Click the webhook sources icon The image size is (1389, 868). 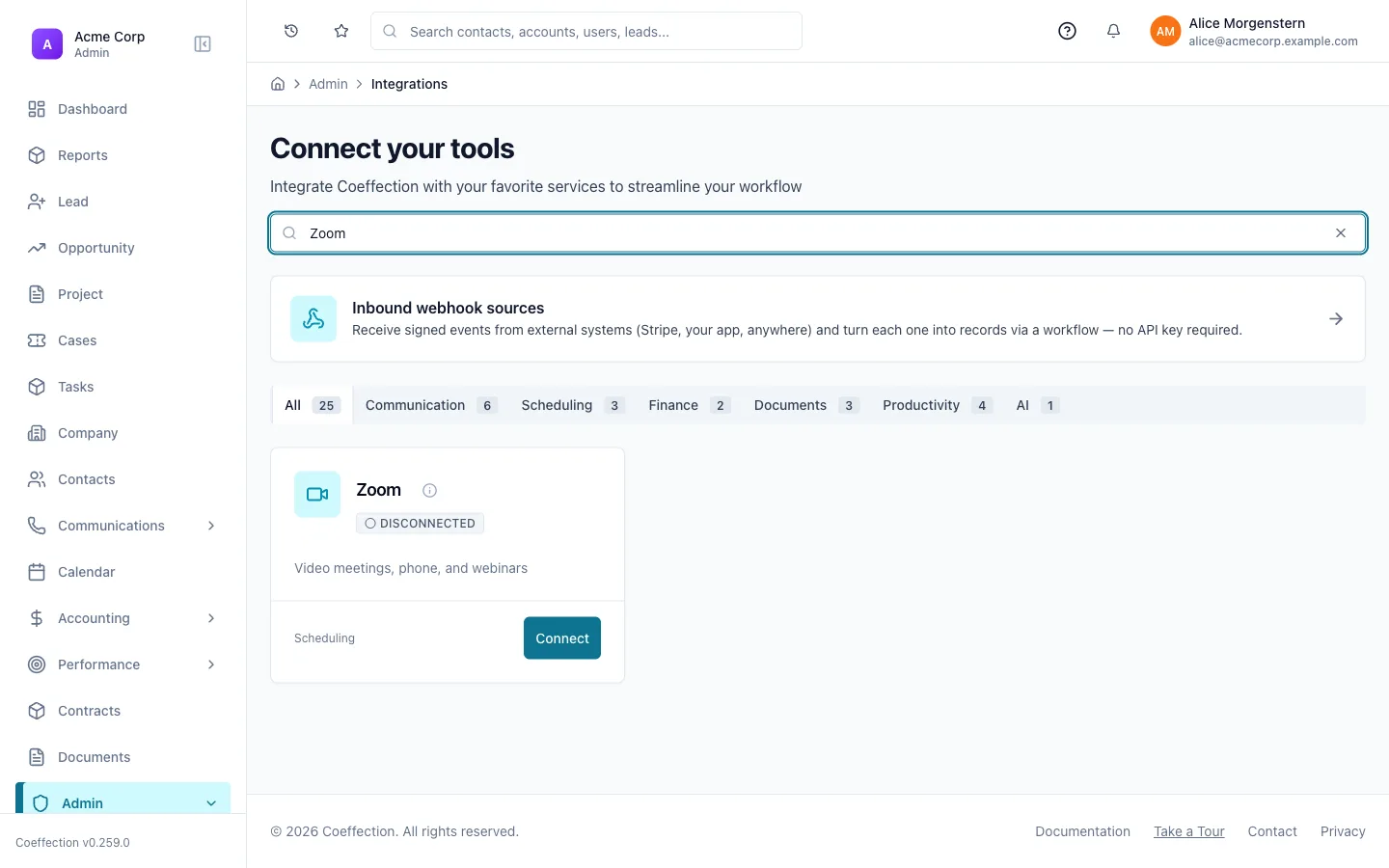click(x=313, y=319)
